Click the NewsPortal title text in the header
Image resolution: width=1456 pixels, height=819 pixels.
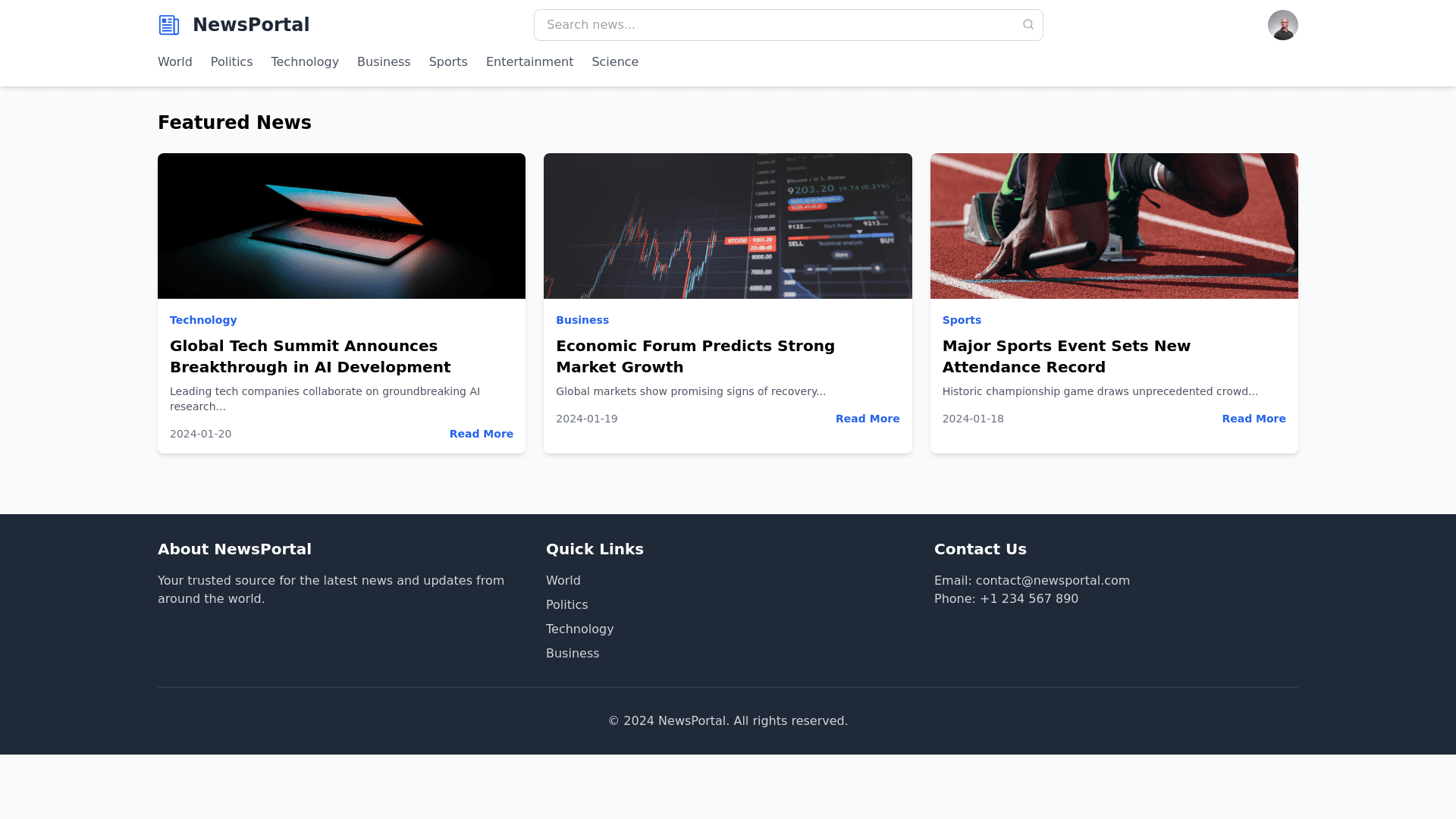[250, 25]
